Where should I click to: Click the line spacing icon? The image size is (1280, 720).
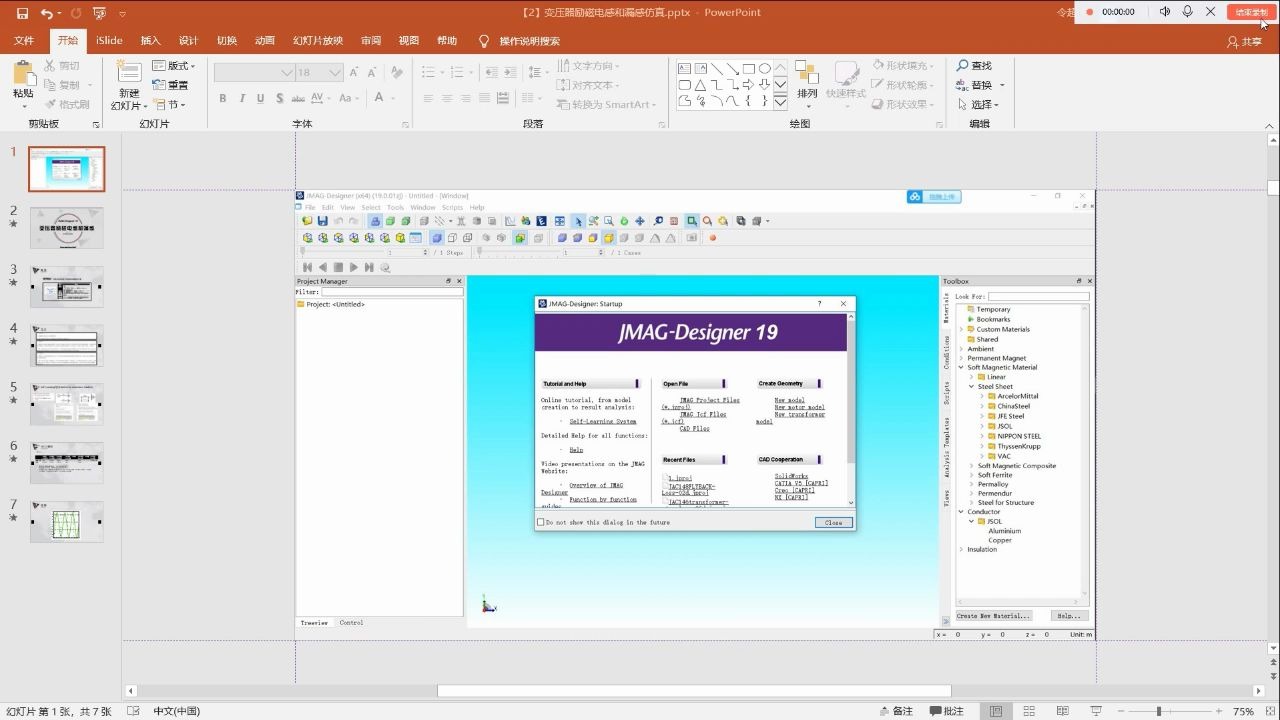click(534, 72)
